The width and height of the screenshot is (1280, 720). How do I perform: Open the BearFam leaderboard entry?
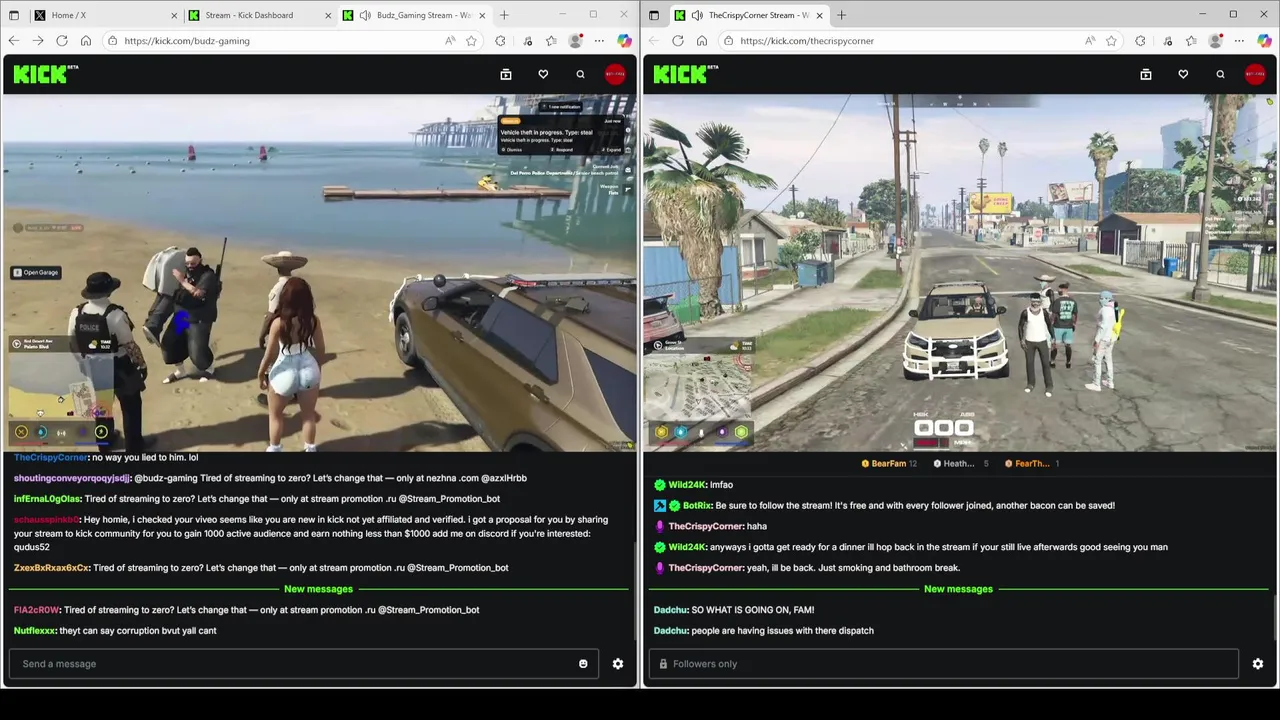click(x=888, y=463)
